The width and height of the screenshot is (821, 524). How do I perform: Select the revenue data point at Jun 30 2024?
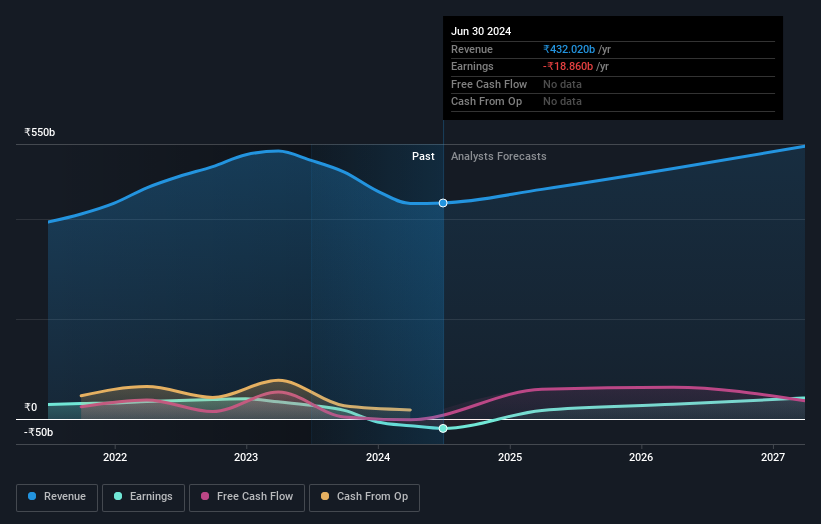coord(443,203)
